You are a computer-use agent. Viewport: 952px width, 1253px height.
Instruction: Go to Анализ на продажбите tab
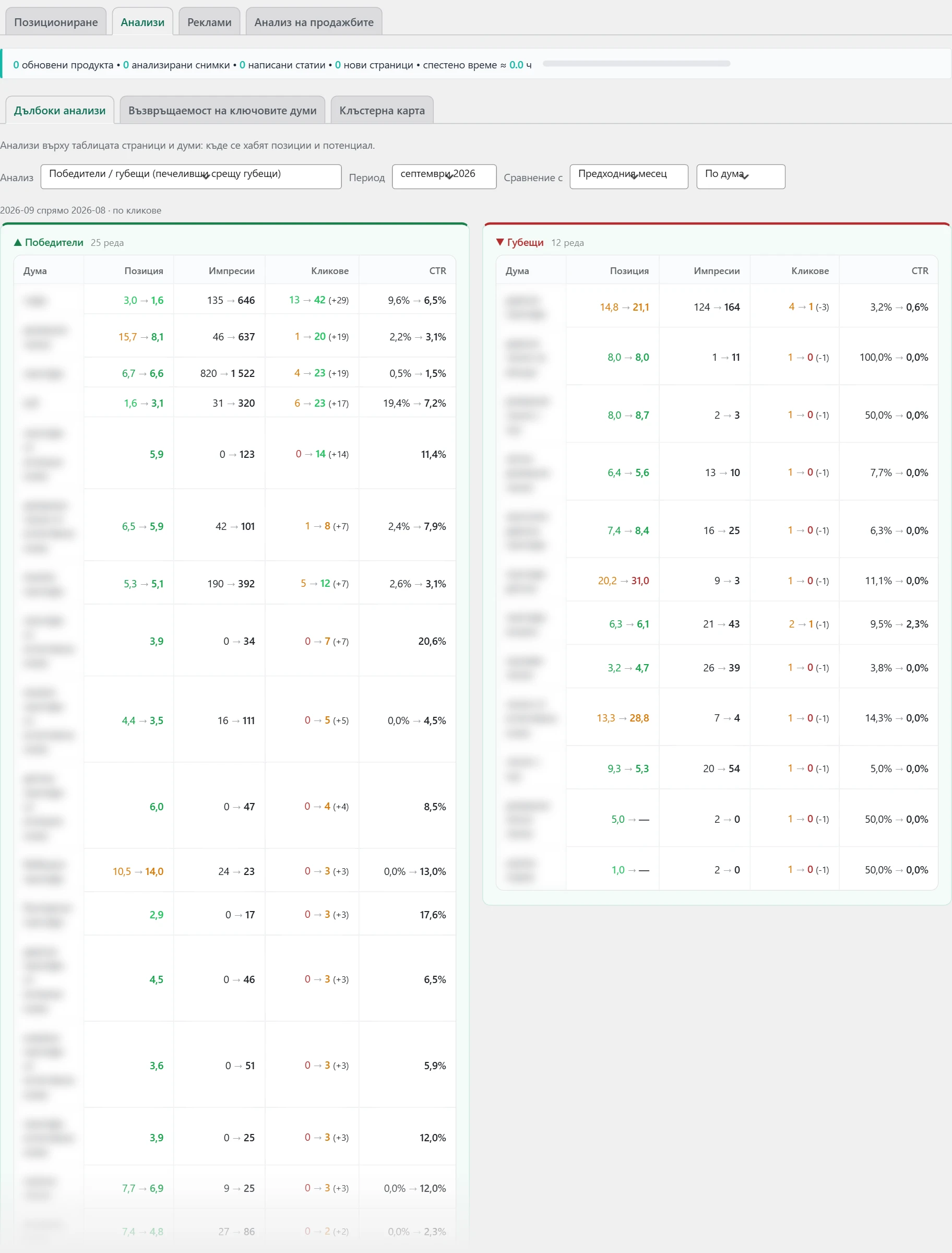click(x=314, y=22)
